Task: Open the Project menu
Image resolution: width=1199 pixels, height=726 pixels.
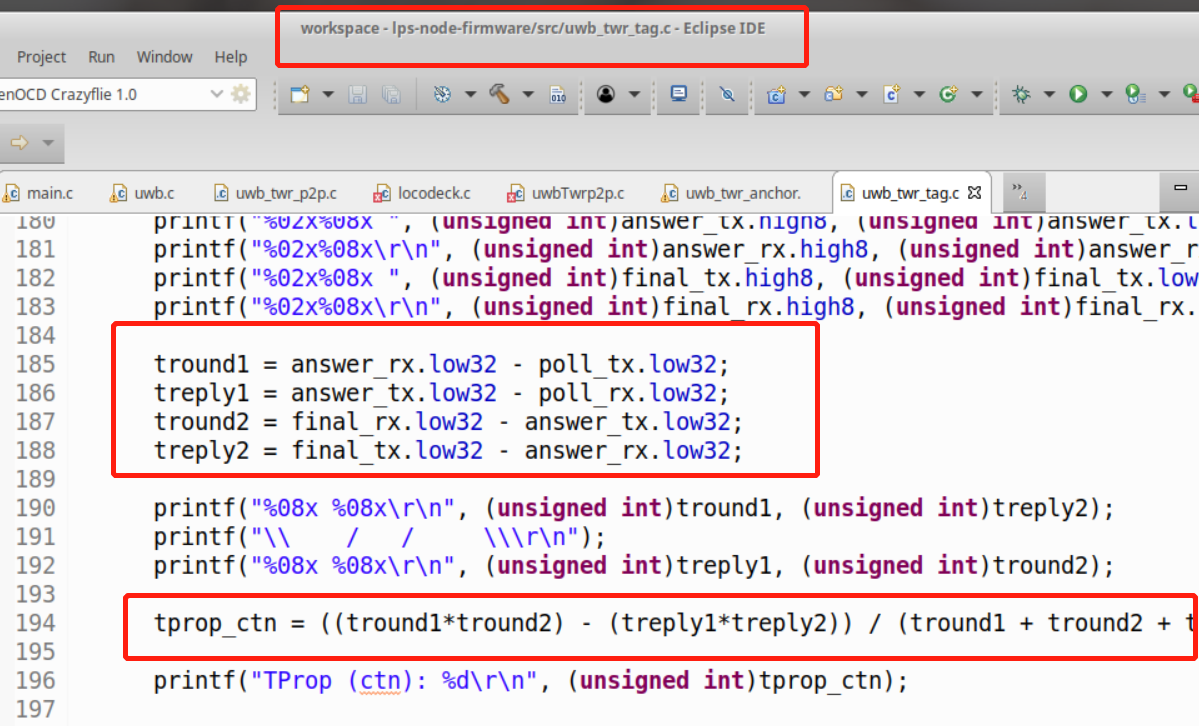Action: [41, 57]
